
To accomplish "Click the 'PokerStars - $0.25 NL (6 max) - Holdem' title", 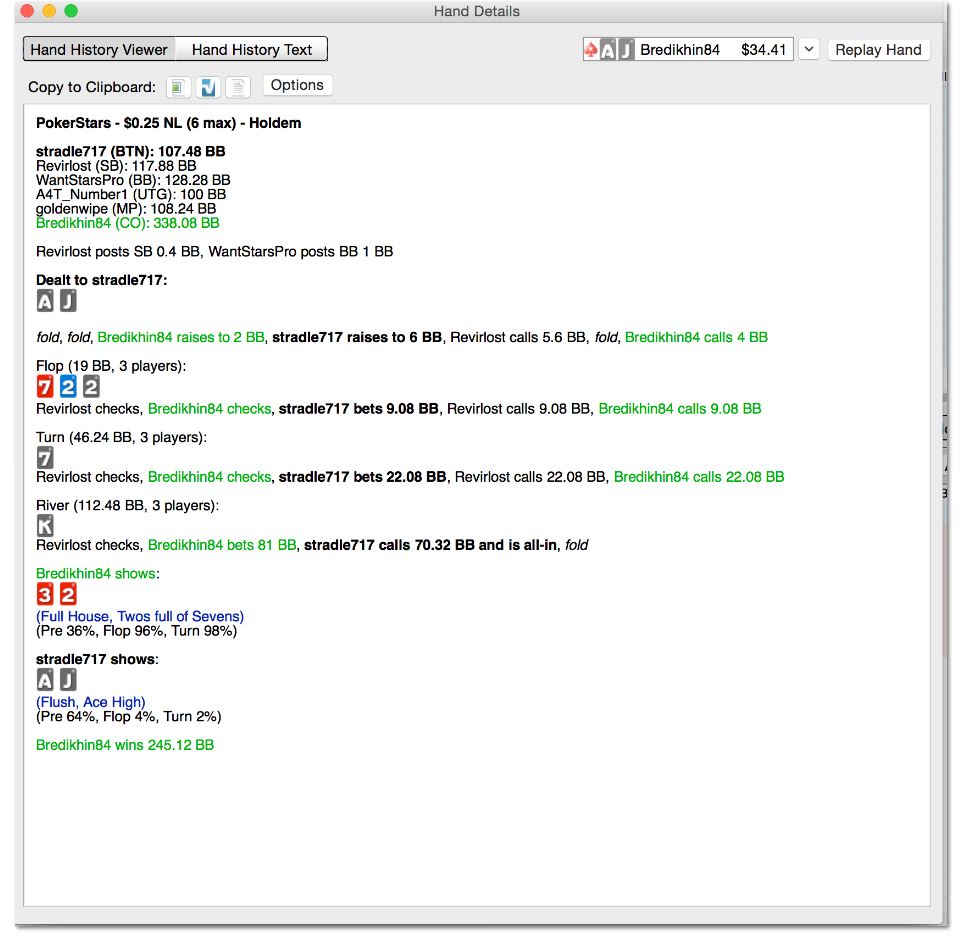I will pyautogui.click(x=168, y=123).
